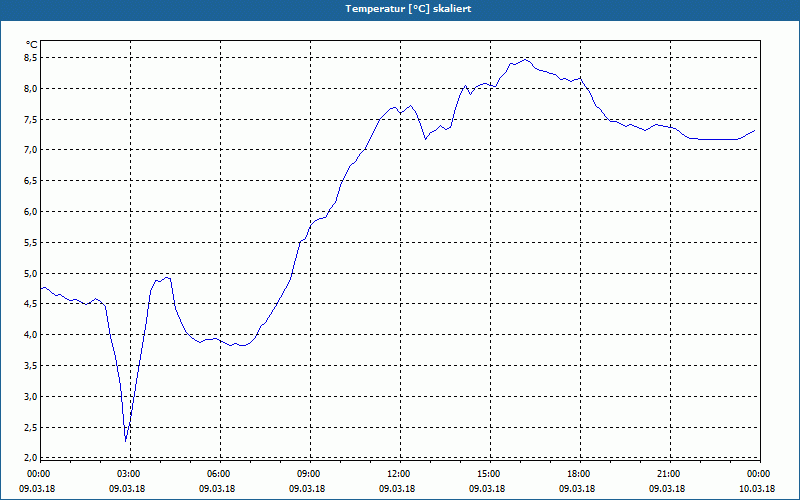Select the 6,5 y-axis label
Screen dimensions: 800x500
[32, 181]
